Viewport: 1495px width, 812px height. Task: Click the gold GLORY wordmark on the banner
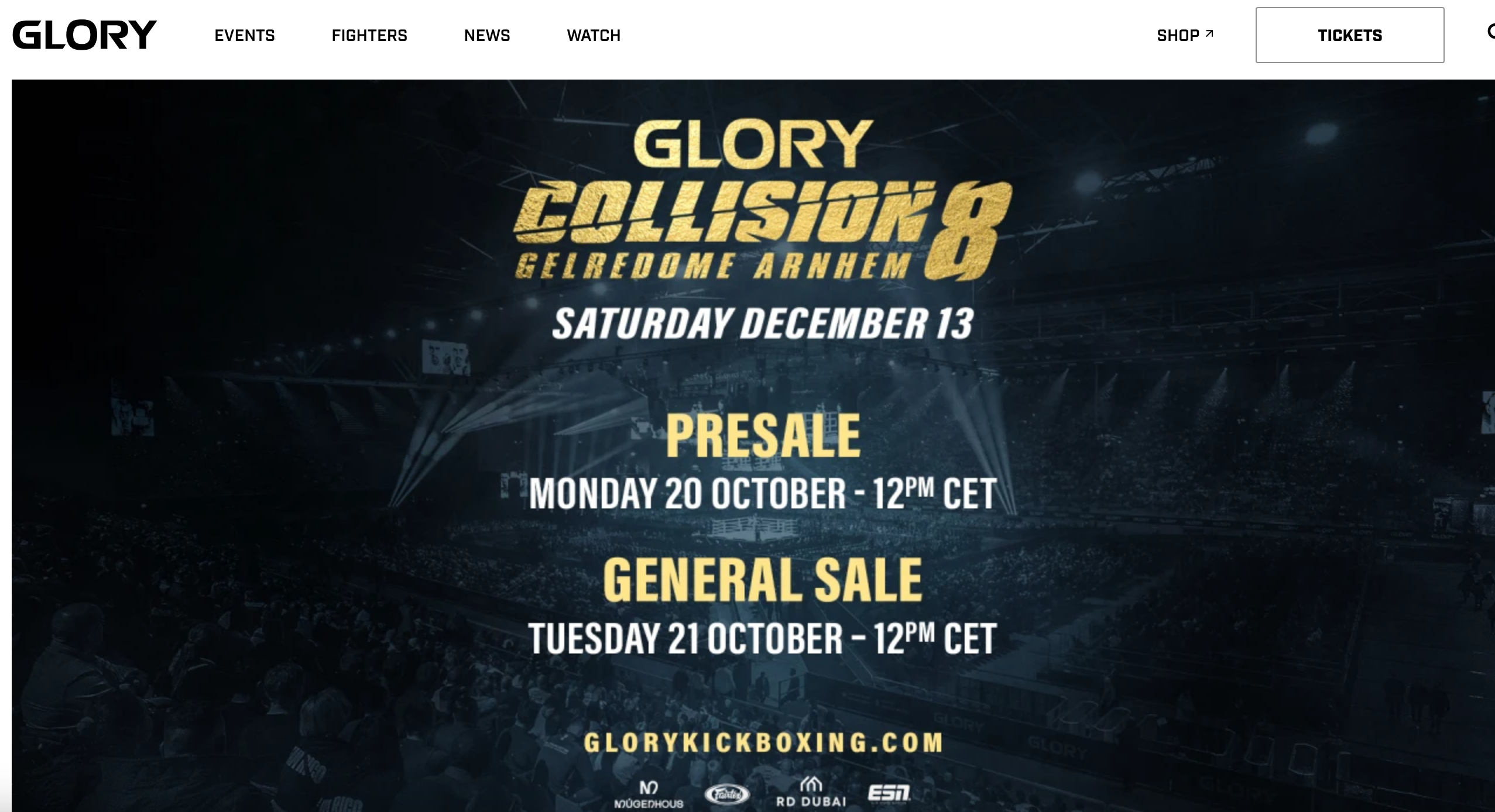click(753, 143)
